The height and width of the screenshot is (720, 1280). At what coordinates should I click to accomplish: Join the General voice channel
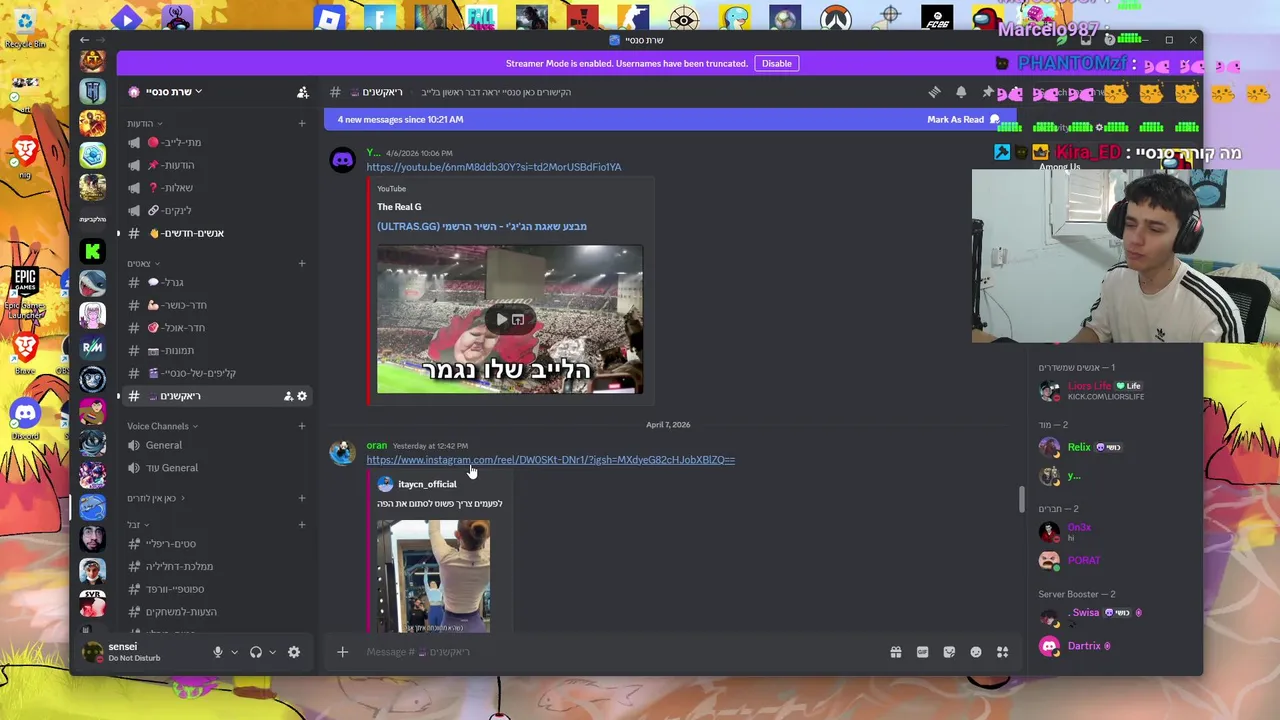tap(216, 445)
